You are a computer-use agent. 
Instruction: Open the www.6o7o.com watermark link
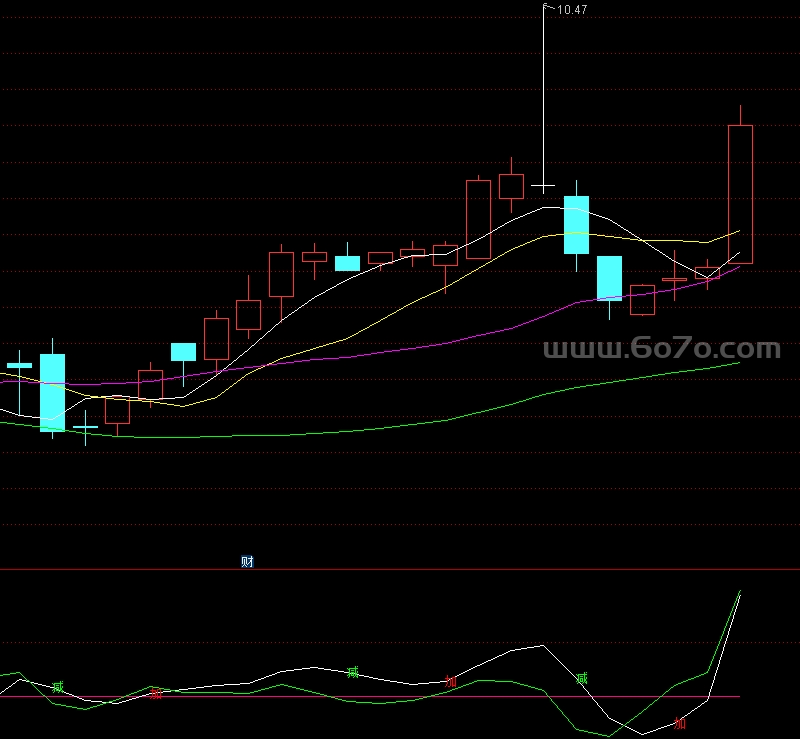coord(661,349)
